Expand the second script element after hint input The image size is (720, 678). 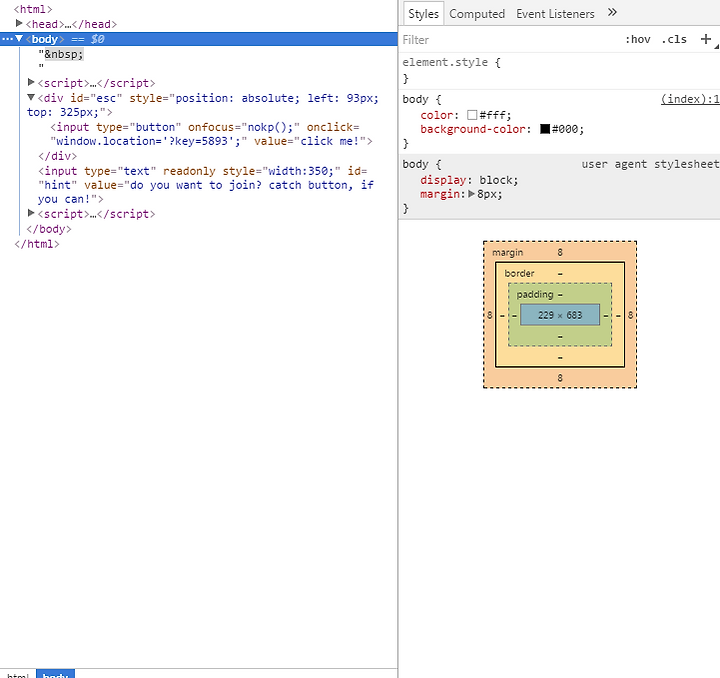click(x=31, y=213)
